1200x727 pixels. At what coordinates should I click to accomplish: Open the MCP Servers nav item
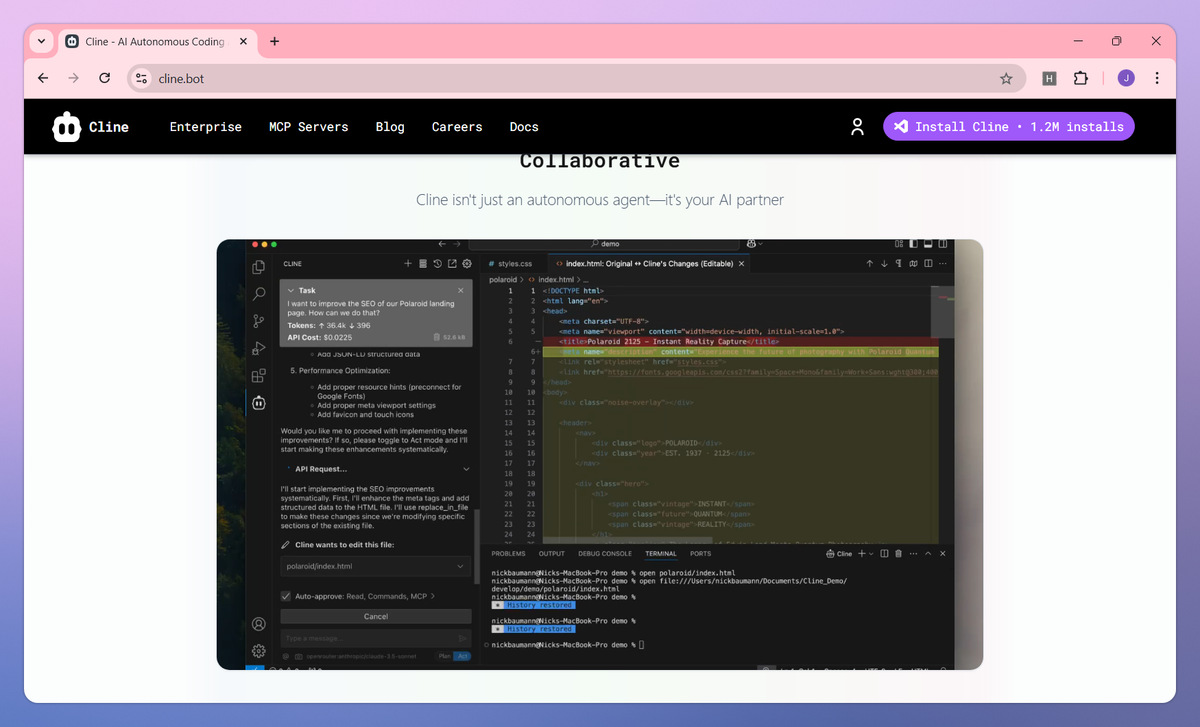tap(308, 127)
